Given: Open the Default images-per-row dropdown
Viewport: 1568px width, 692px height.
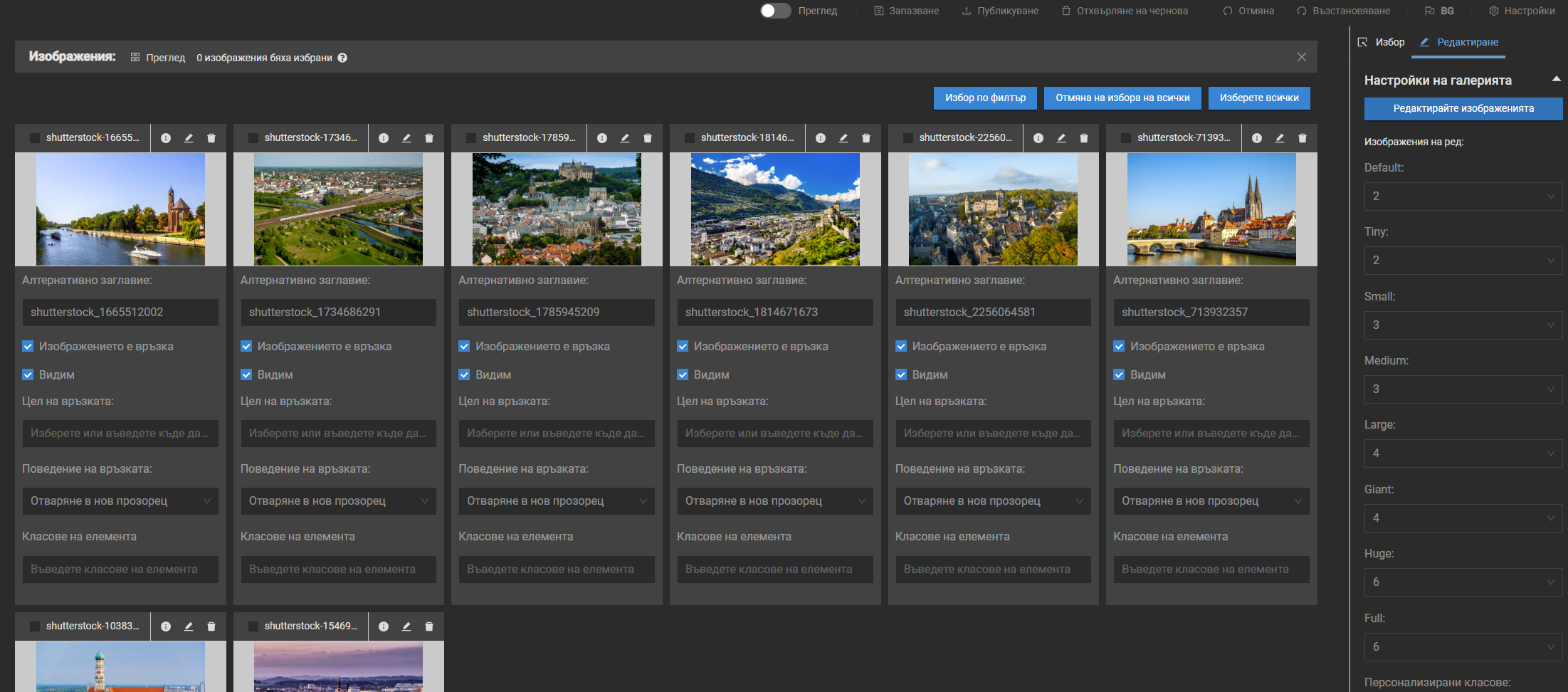Looking at the screenshot, I should coord(1463,196).
